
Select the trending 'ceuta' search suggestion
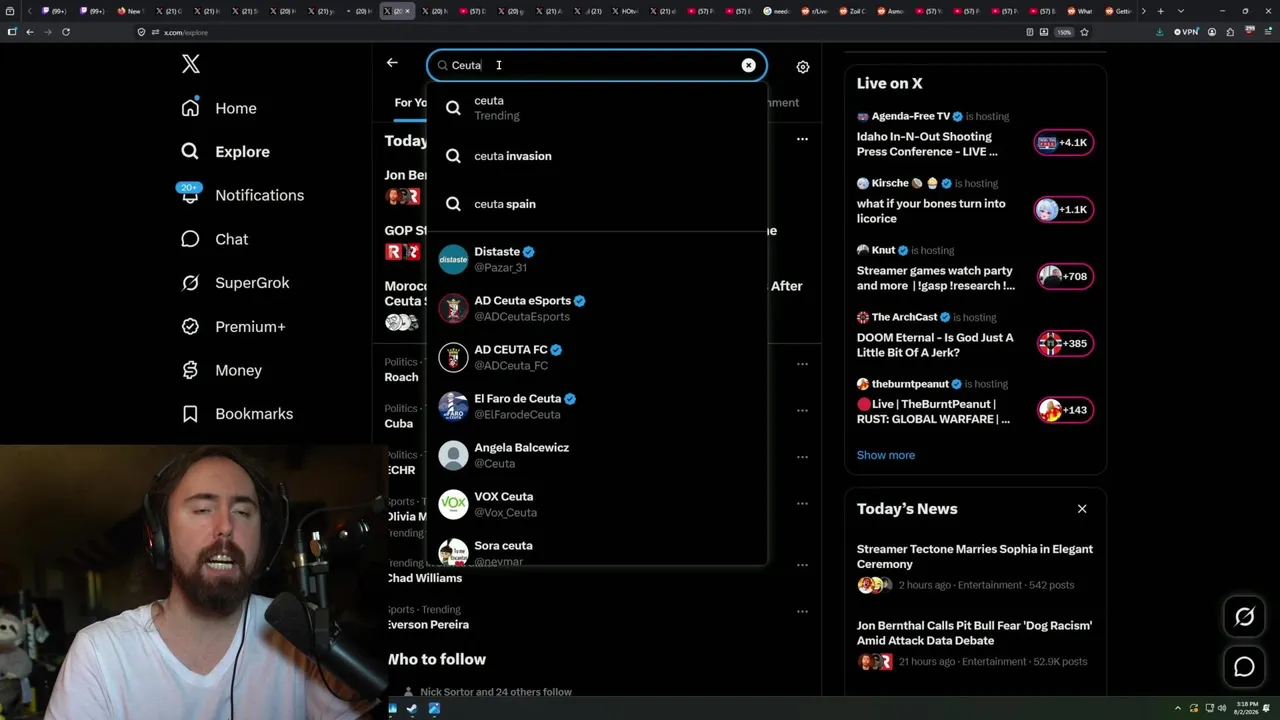[x=597, y=108]
